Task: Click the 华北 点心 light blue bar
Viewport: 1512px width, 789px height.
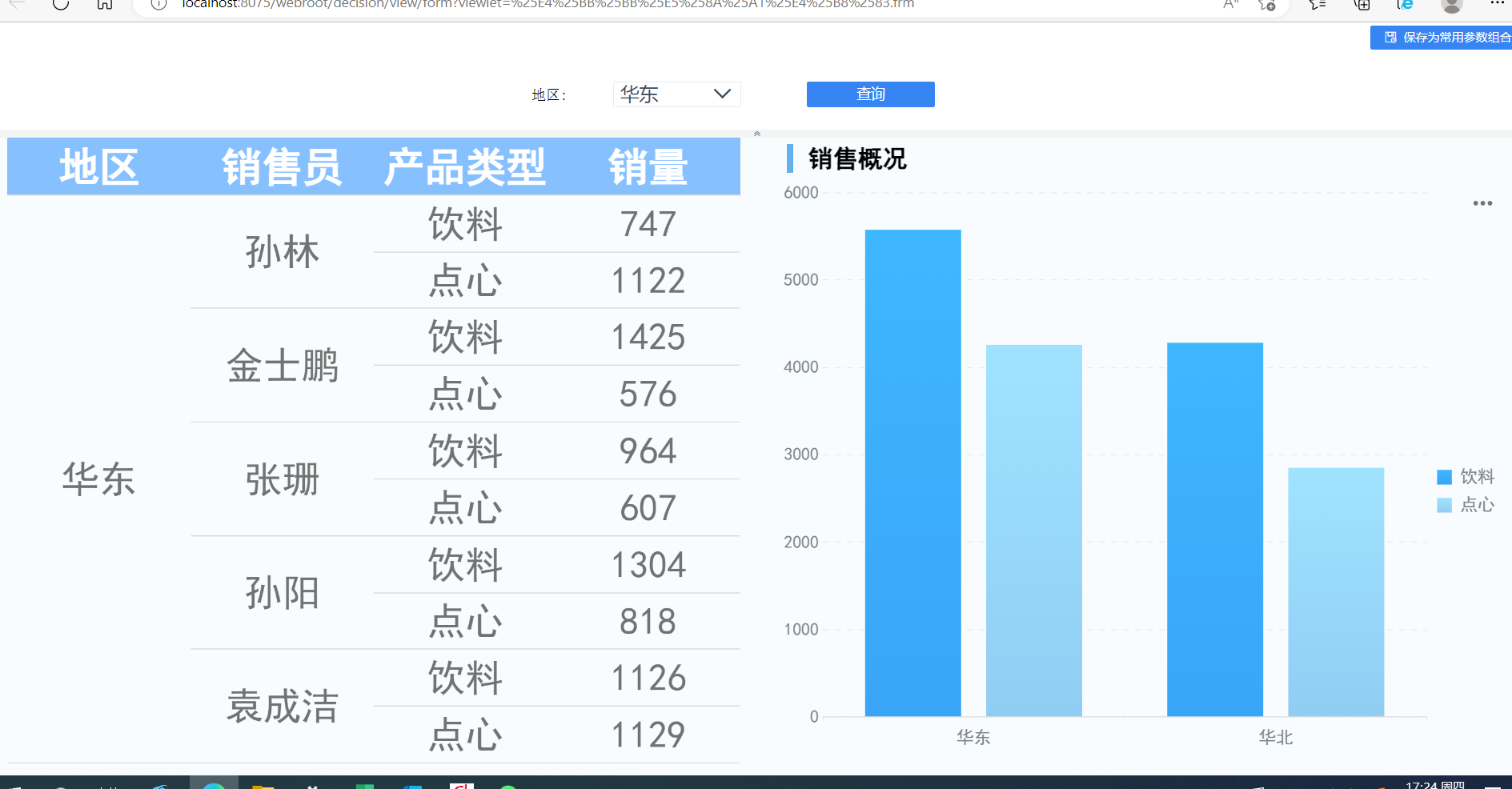Action: click(1336, 592)
